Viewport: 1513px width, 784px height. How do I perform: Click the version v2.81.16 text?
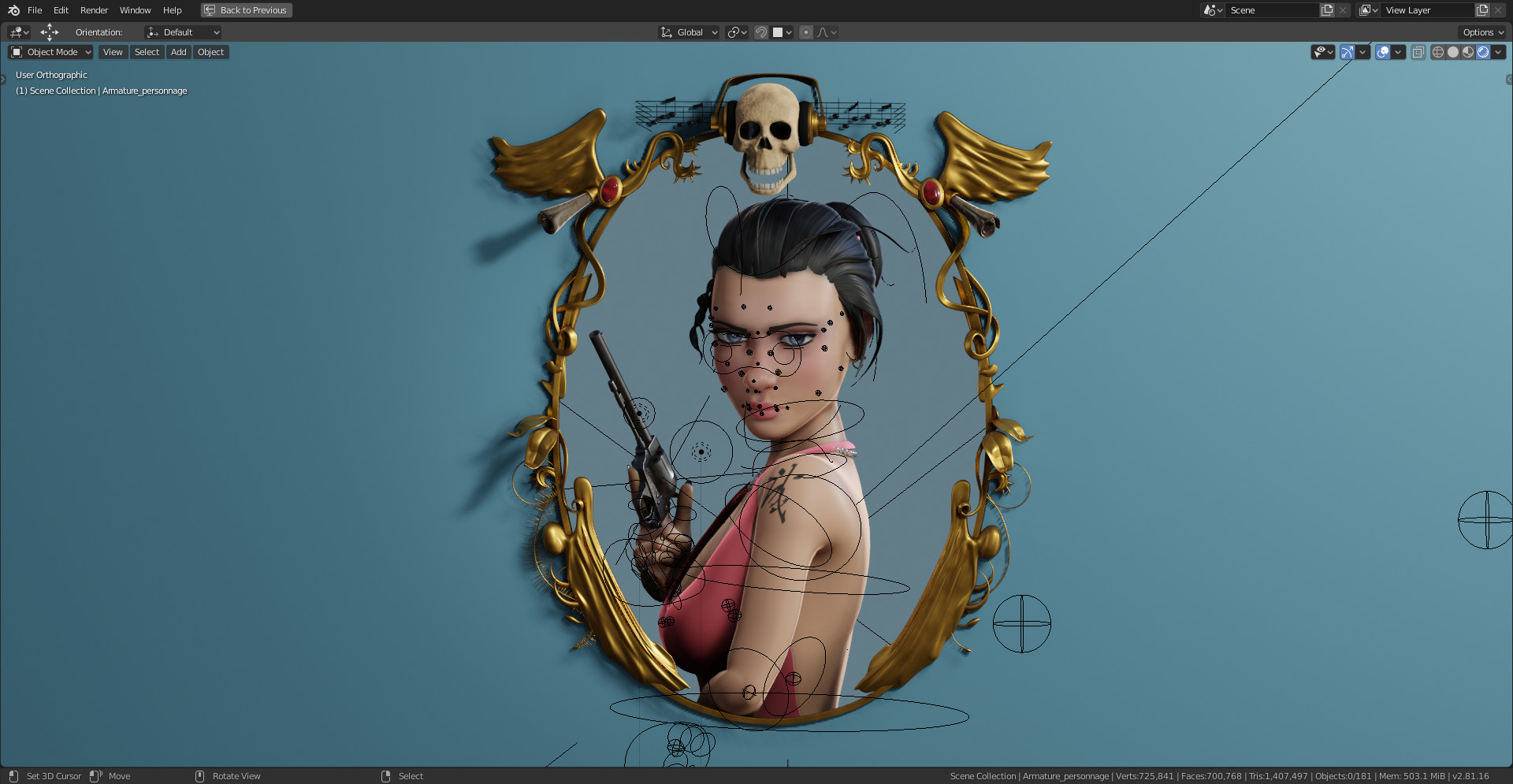(1470, 776)
